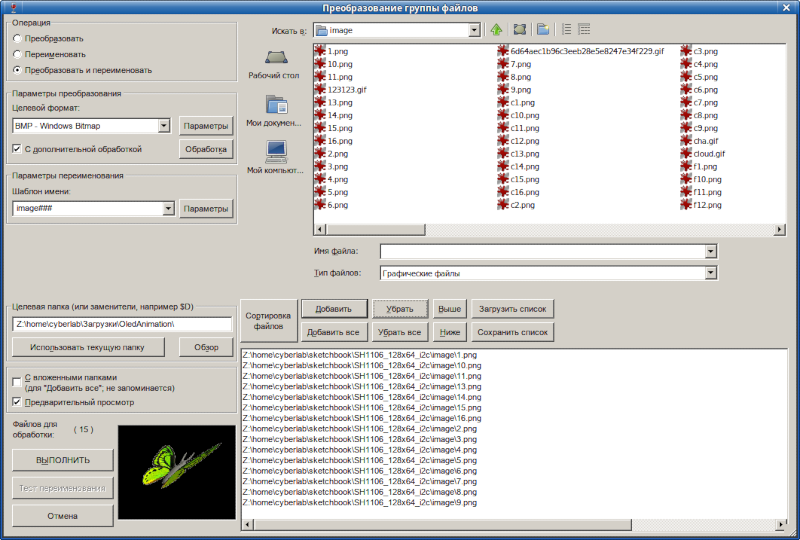Open the Рабочий стол location shortcut
This screenshot has height=540, width=800.
[x=274, y=65]
